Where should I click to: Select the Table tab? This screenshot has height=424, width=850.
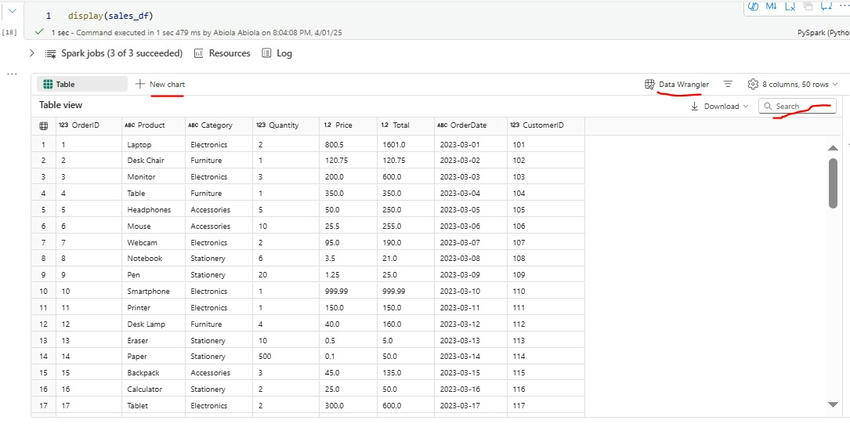[x=82, y=84]
